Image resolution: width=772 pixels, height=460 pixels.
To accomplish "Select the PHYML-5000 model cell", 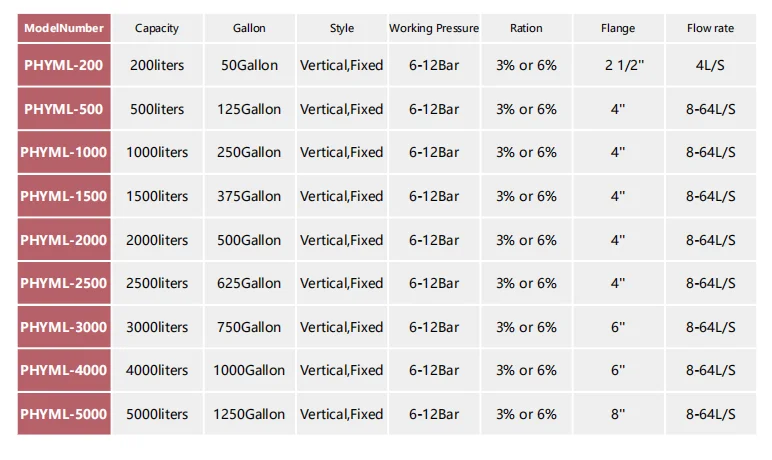I will [64, 414].
